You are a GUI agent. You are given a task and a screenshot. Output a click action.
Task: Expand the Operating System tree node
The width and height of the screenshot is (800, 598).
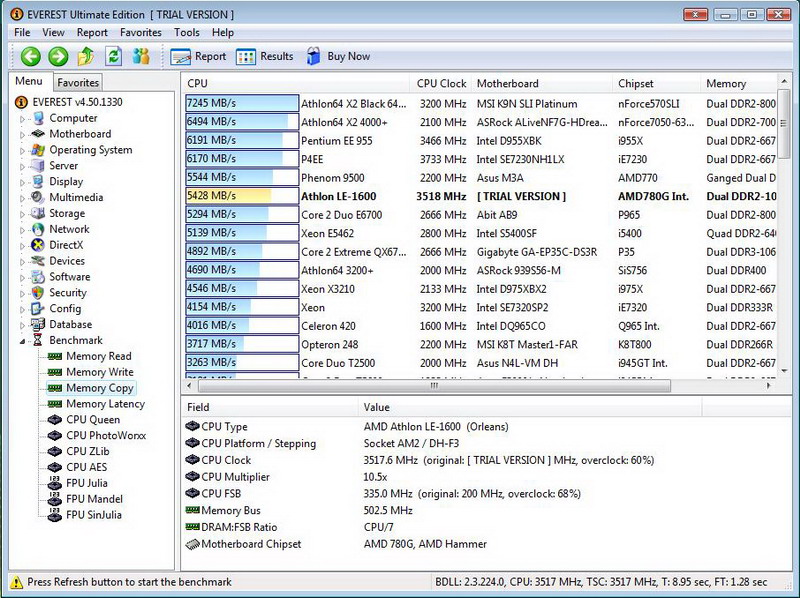(x=22, y=151)
